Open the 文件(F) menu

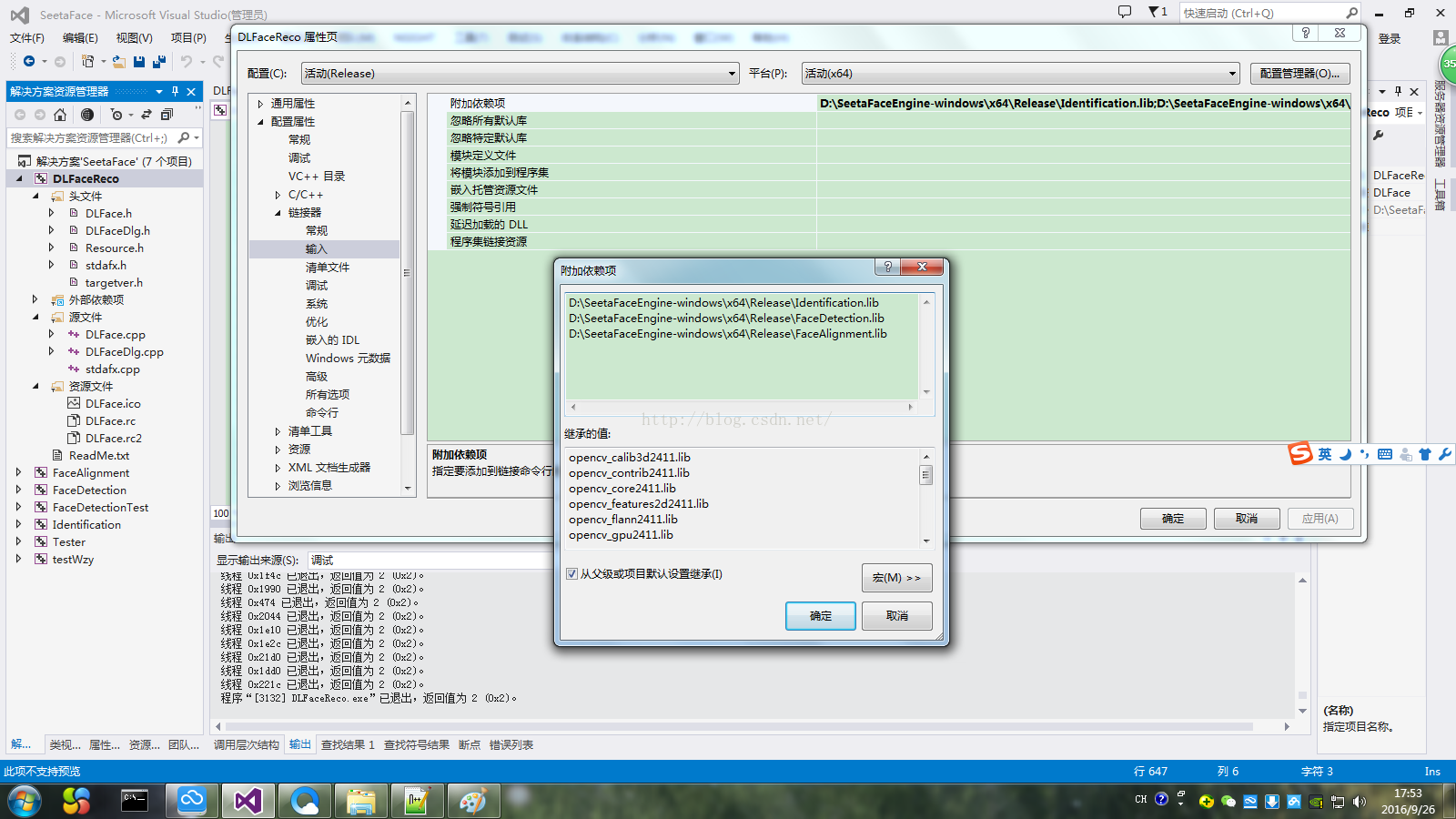(27, 37)
